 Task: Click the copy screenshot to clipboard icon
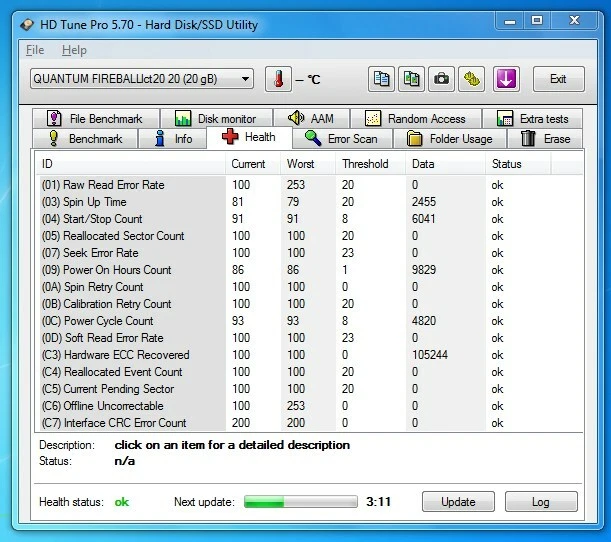click(411, 79)
